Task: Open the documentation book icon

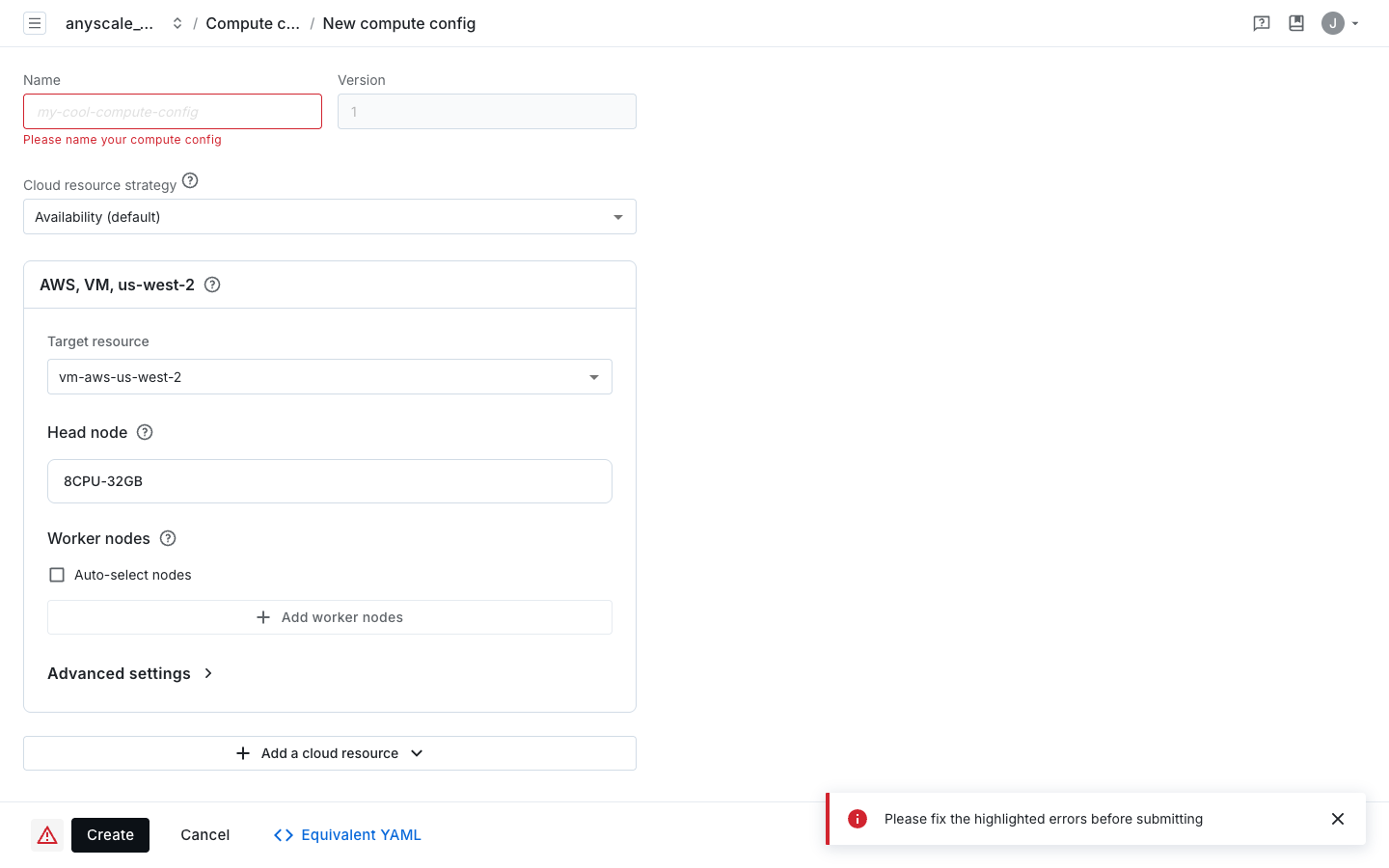Action: click(1296, 23)
